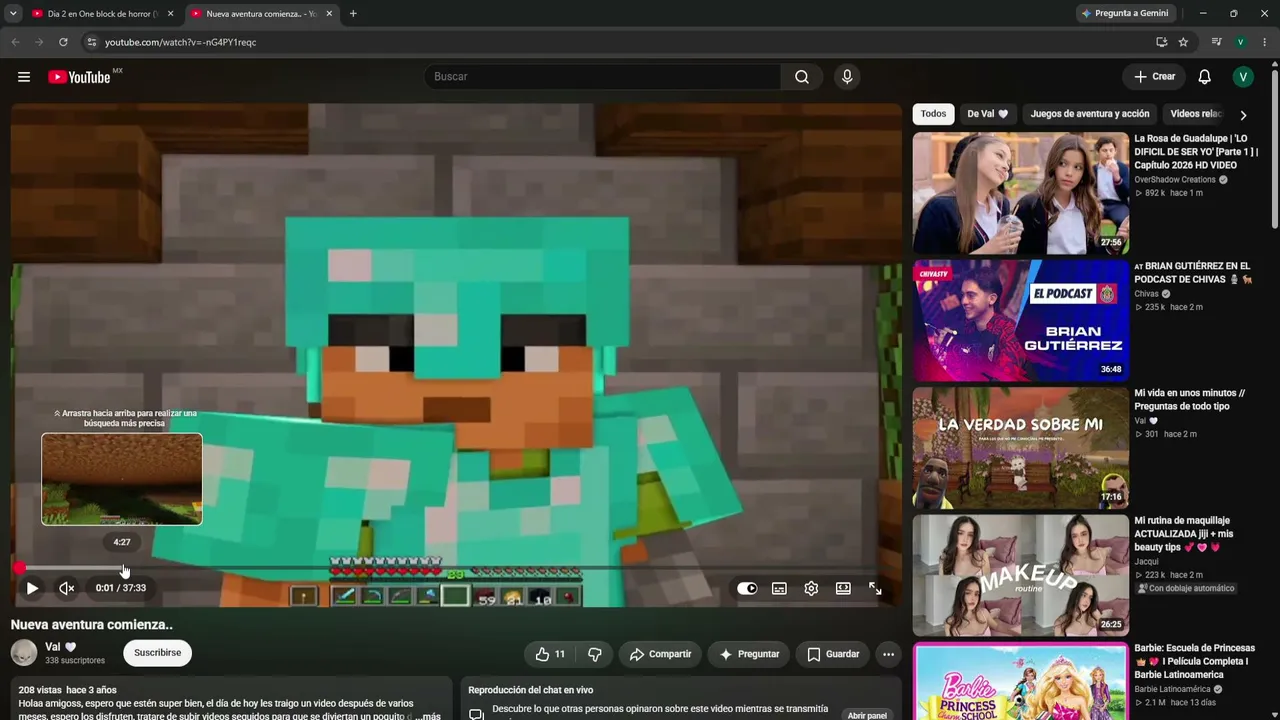This screenshot has width=1280, height=720.
Task: Click the Suscribirse button
Action: pyautogui.click(x=157, y=653)
